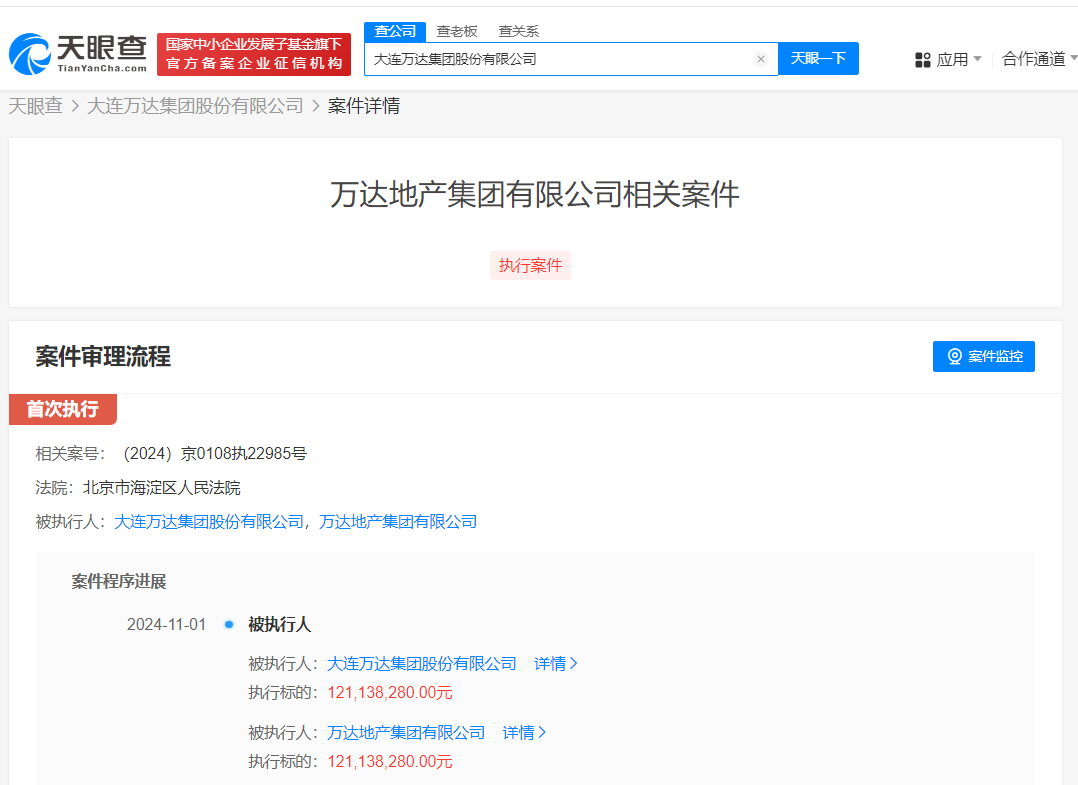
Task: Open 详情 for 万达地产集团有限公司
Action: coord(524,732)
